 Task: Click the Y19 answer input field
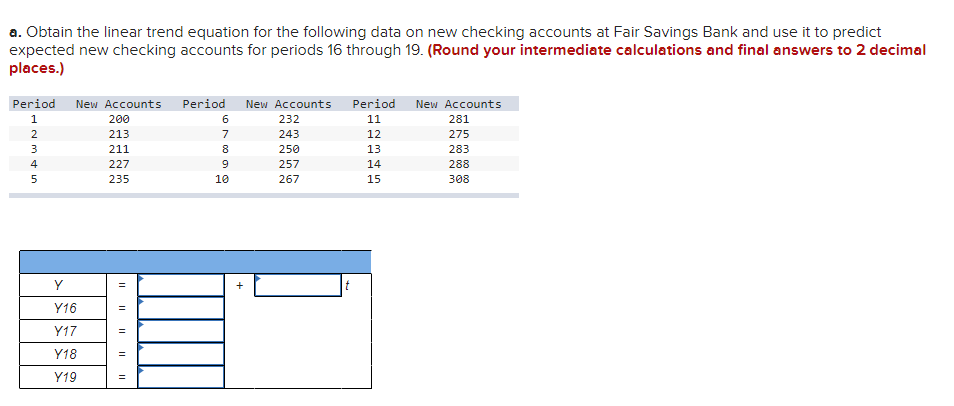click(x=181, y=377)
